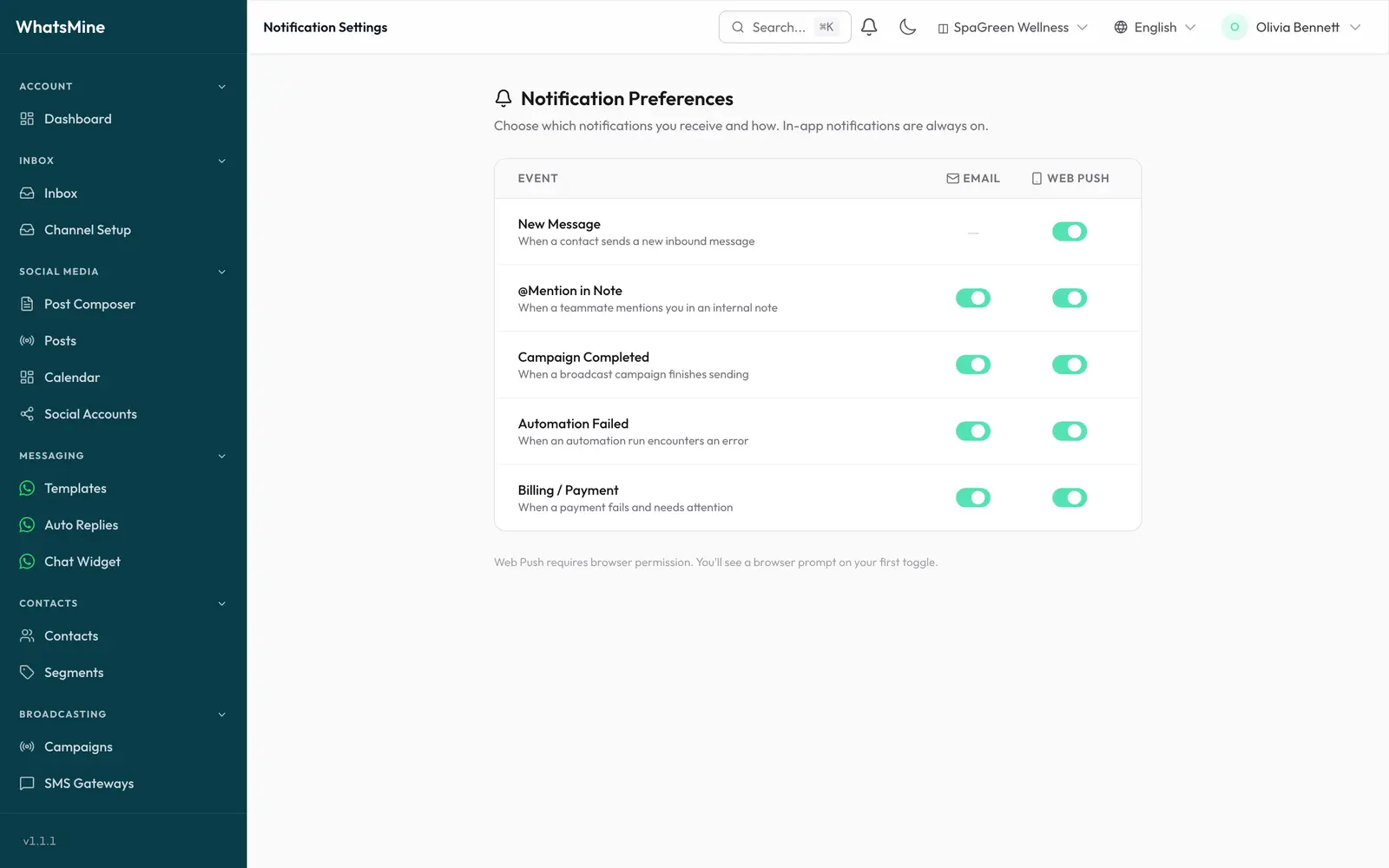Toggle Web Push for Automation Failed
1389x868 pixels.
coord(1070,431)
